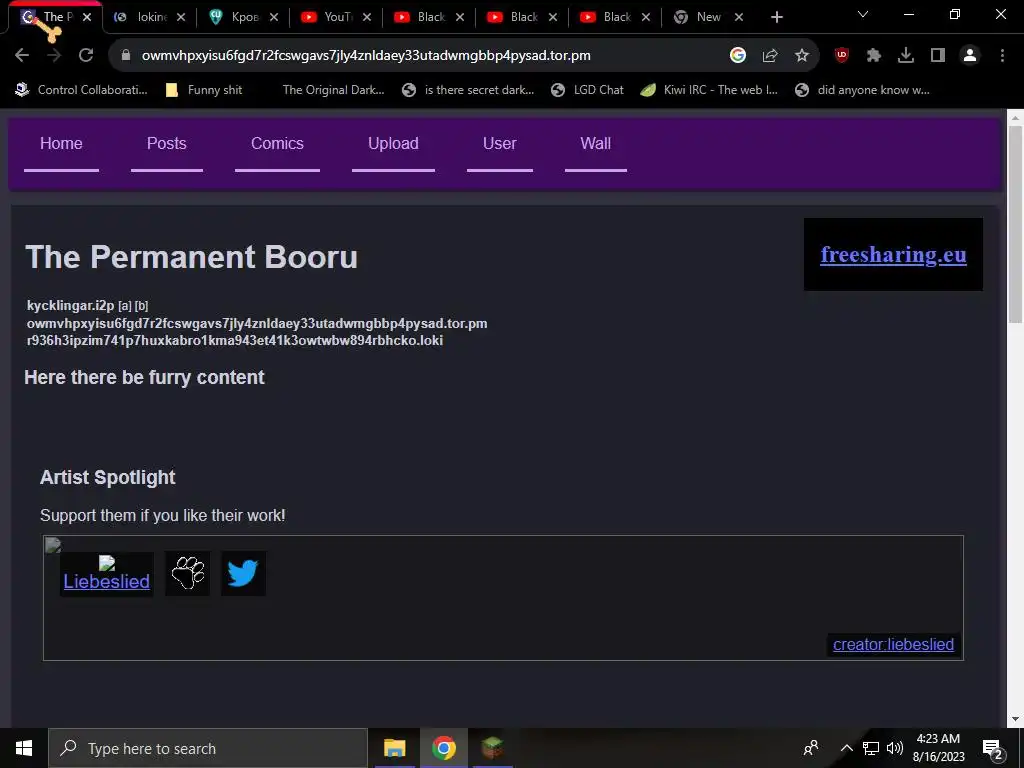Switch to the YouTube tab
The image size is (1024, 768).
tap(335, 17)
